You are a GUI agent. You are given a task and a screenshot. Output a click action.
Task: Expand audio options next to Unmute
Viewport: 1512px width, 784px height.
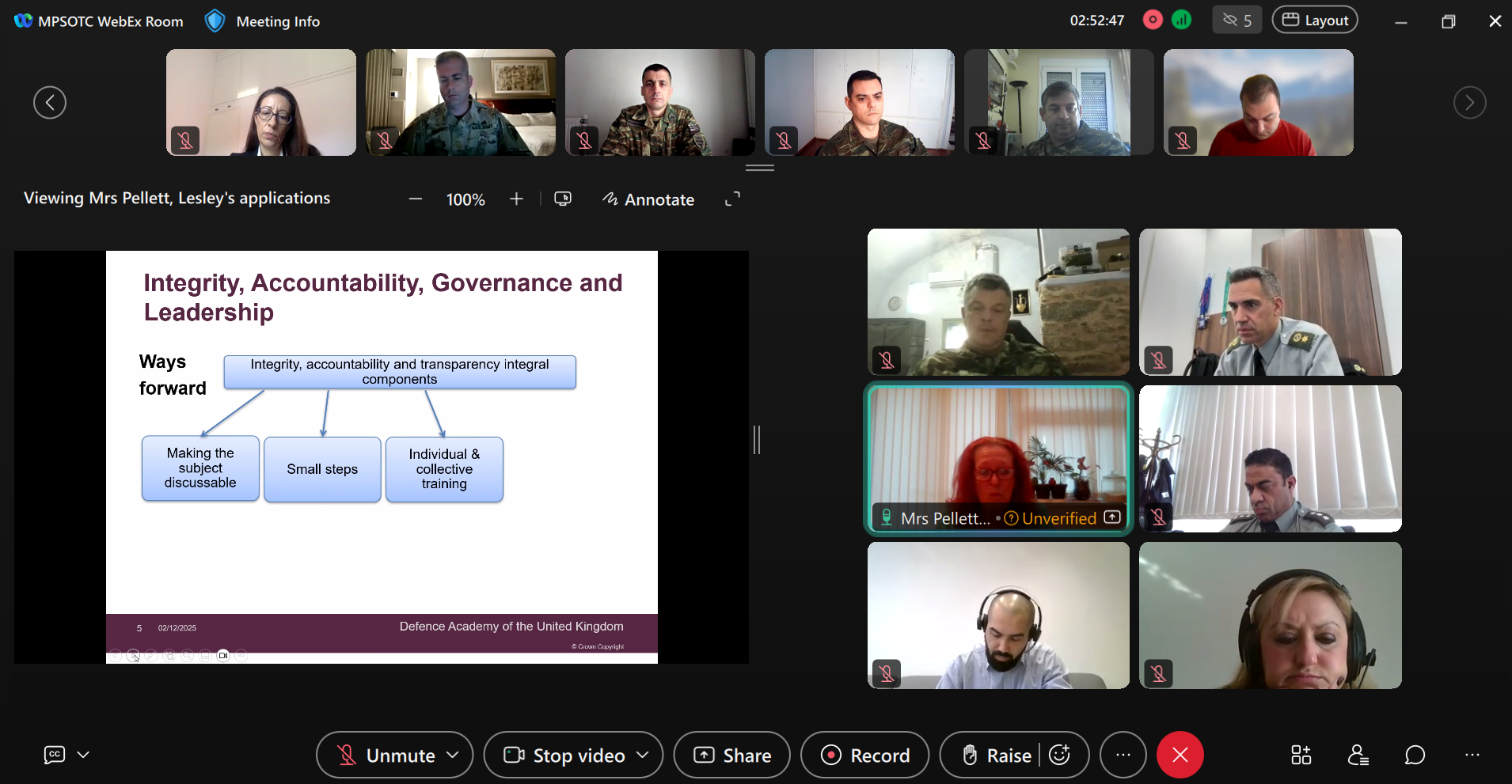point(453,756)
